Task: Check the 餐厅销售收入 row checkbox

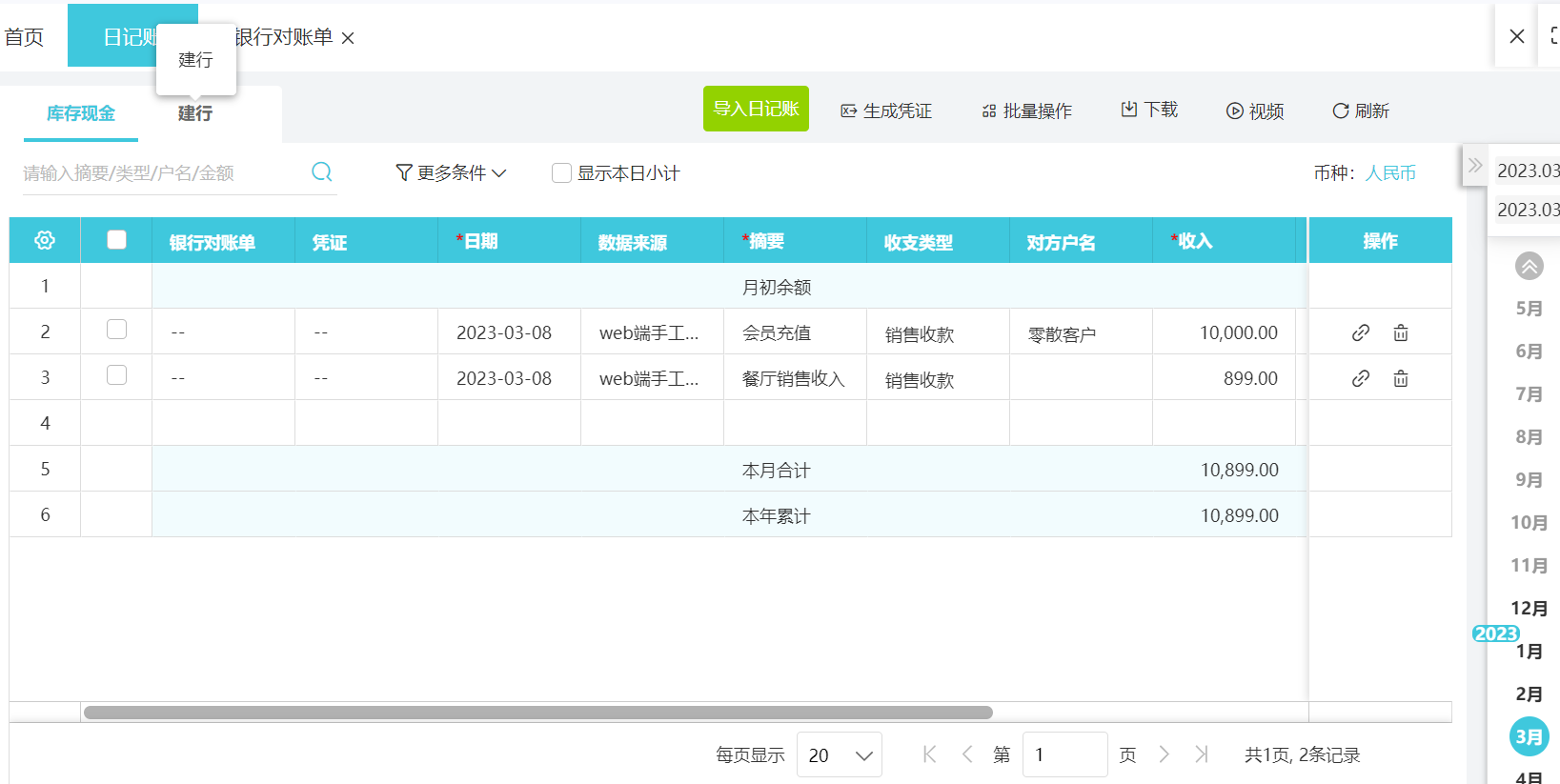Action: pyautogui.click(x=116, y=374)
